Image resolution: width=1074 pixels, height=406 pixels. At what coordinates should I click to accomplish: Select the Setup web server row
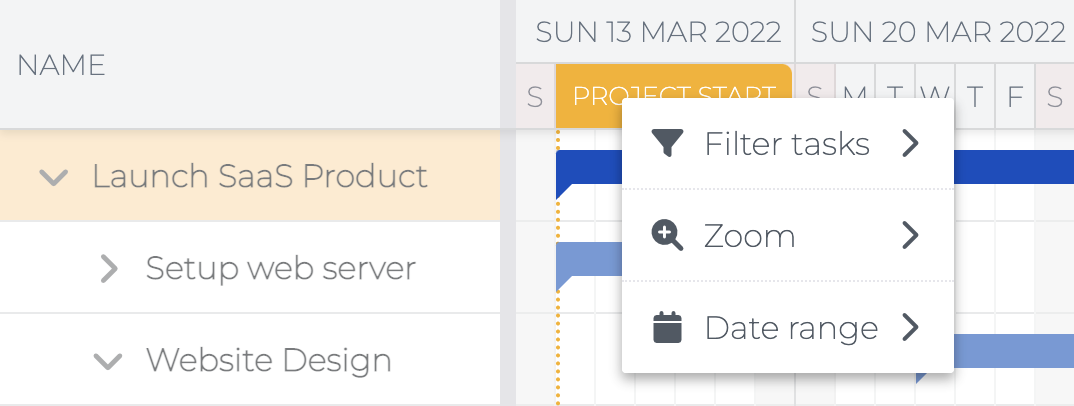pos(250,268)
